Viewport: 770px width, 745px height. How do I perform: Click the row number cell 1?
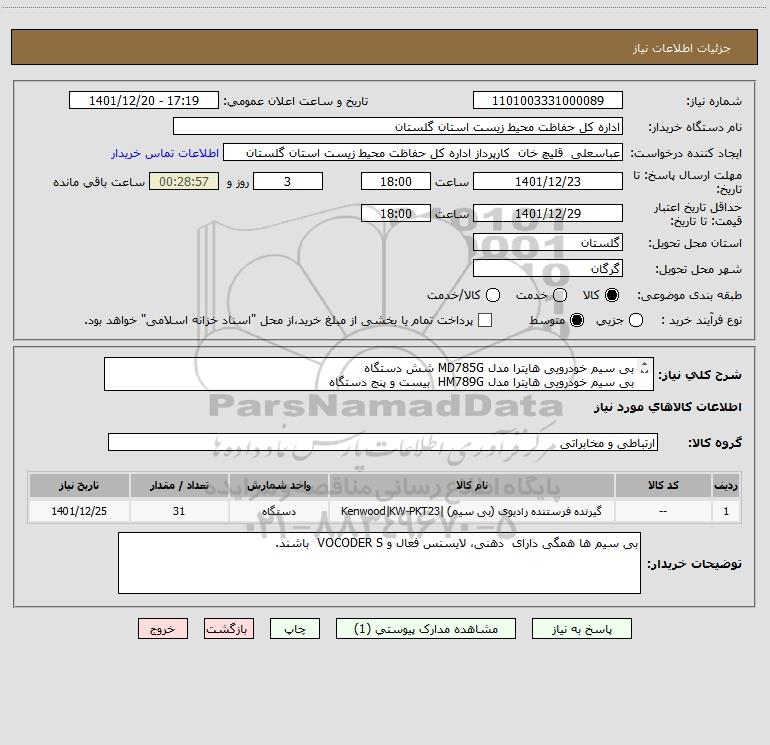tap(726, 511)
